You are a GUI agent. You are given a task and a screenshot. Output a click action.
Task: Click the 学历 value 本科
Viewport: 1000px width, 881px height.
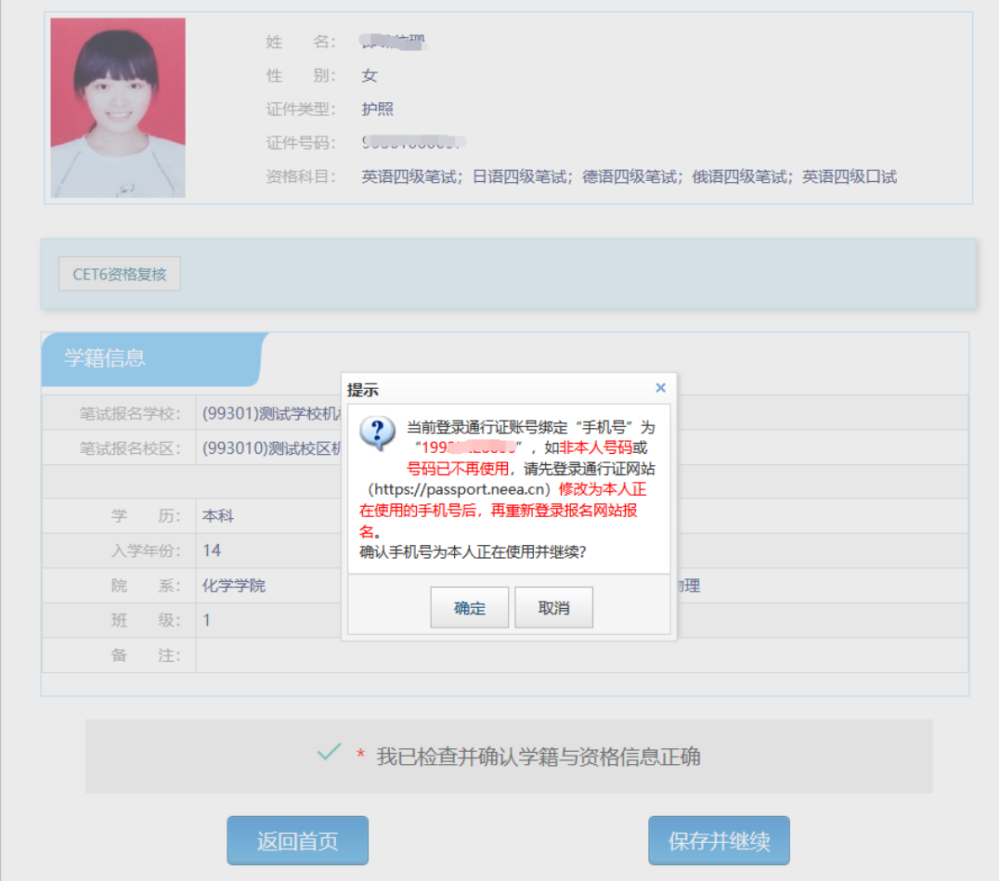coord(218,517)
